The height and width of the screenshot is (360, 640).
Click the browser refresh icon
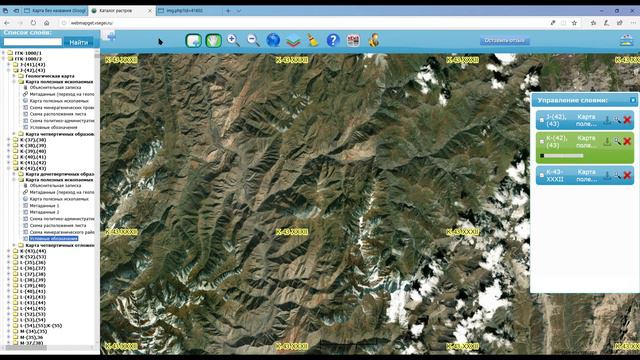pos(33,23)
